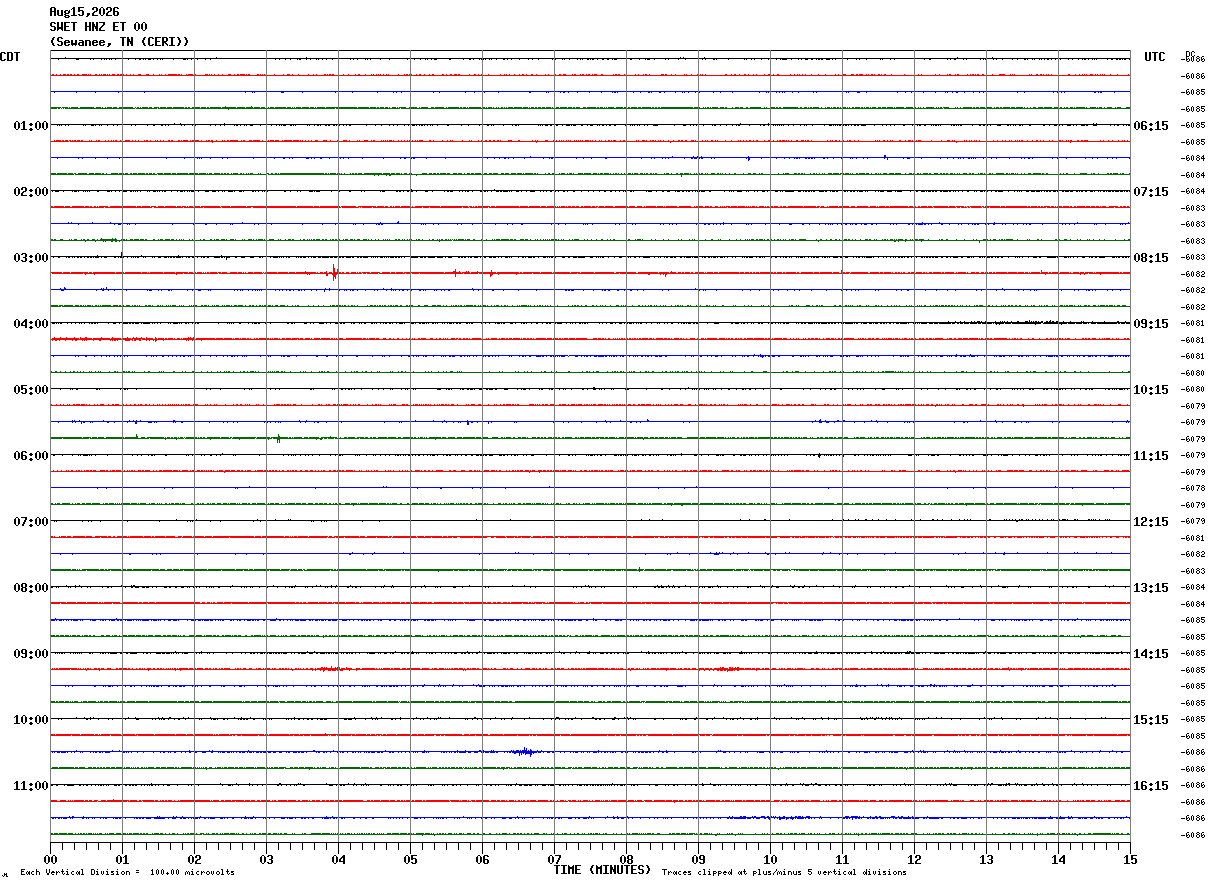Screen dimensions: 1210x886
Task: Select the 07 minute mark on the x-axis
Action: 554,860
